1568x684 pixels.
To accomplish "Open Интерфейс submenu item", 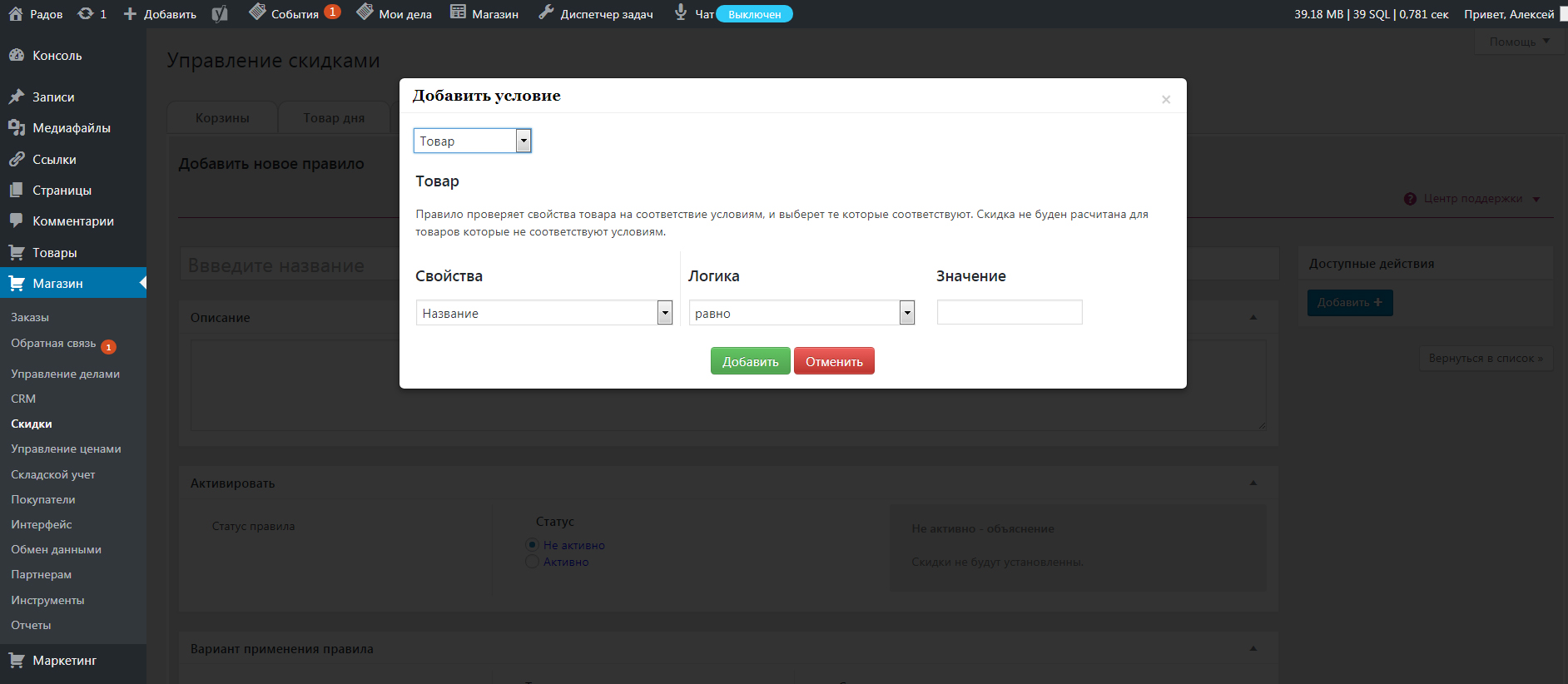I will click(x=42, y=524).
